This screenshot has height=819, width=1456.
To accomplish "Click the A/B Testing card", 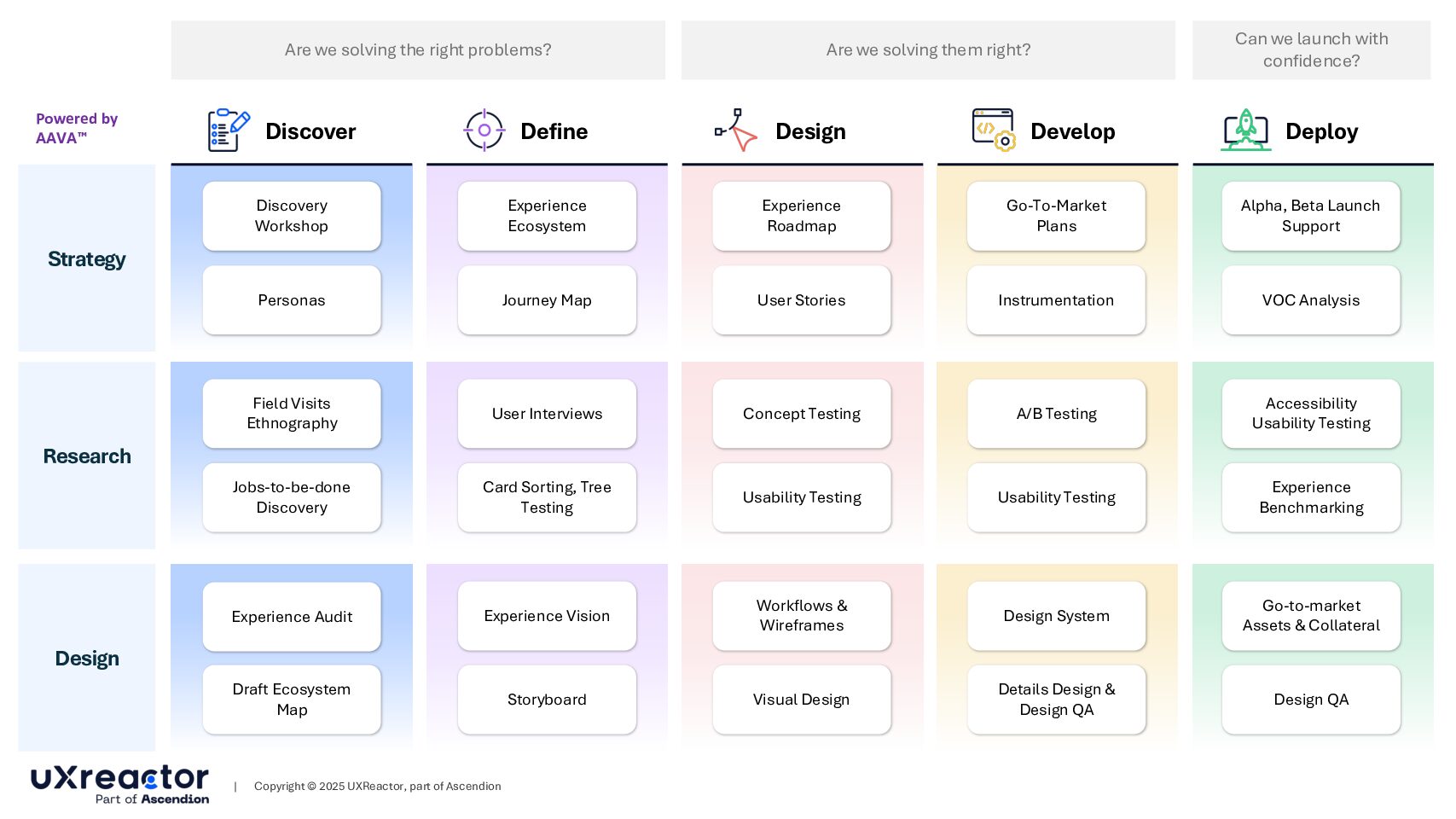I will click(x=1056, y=414).
